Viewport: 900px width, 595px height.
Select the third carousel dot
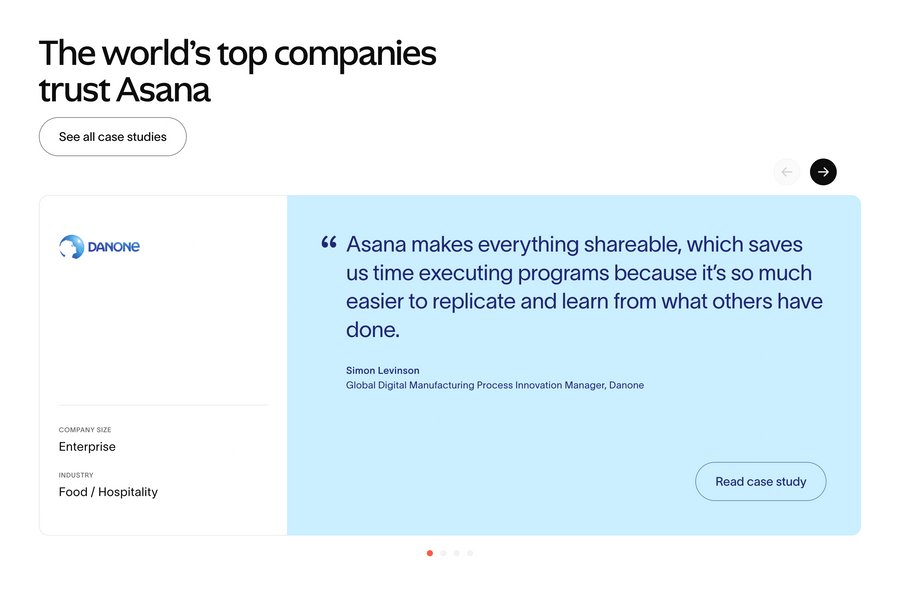click(x=456, y=552)
